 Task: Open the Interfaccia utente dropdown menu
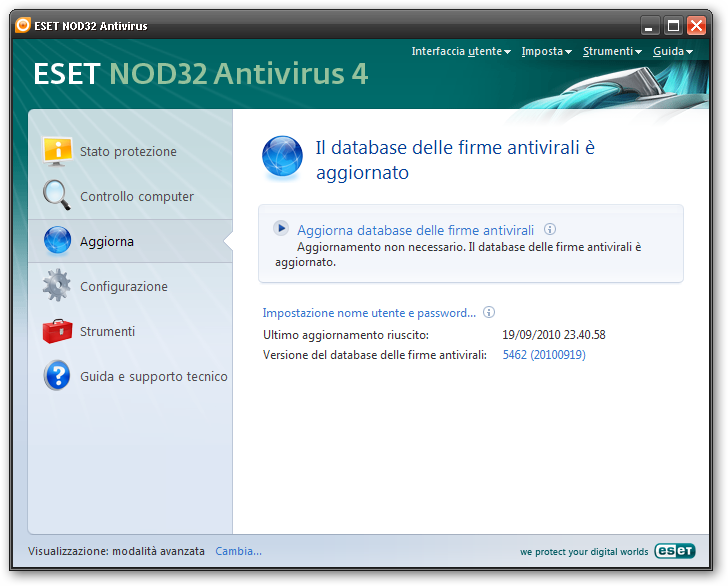click(x=461, y=51)
